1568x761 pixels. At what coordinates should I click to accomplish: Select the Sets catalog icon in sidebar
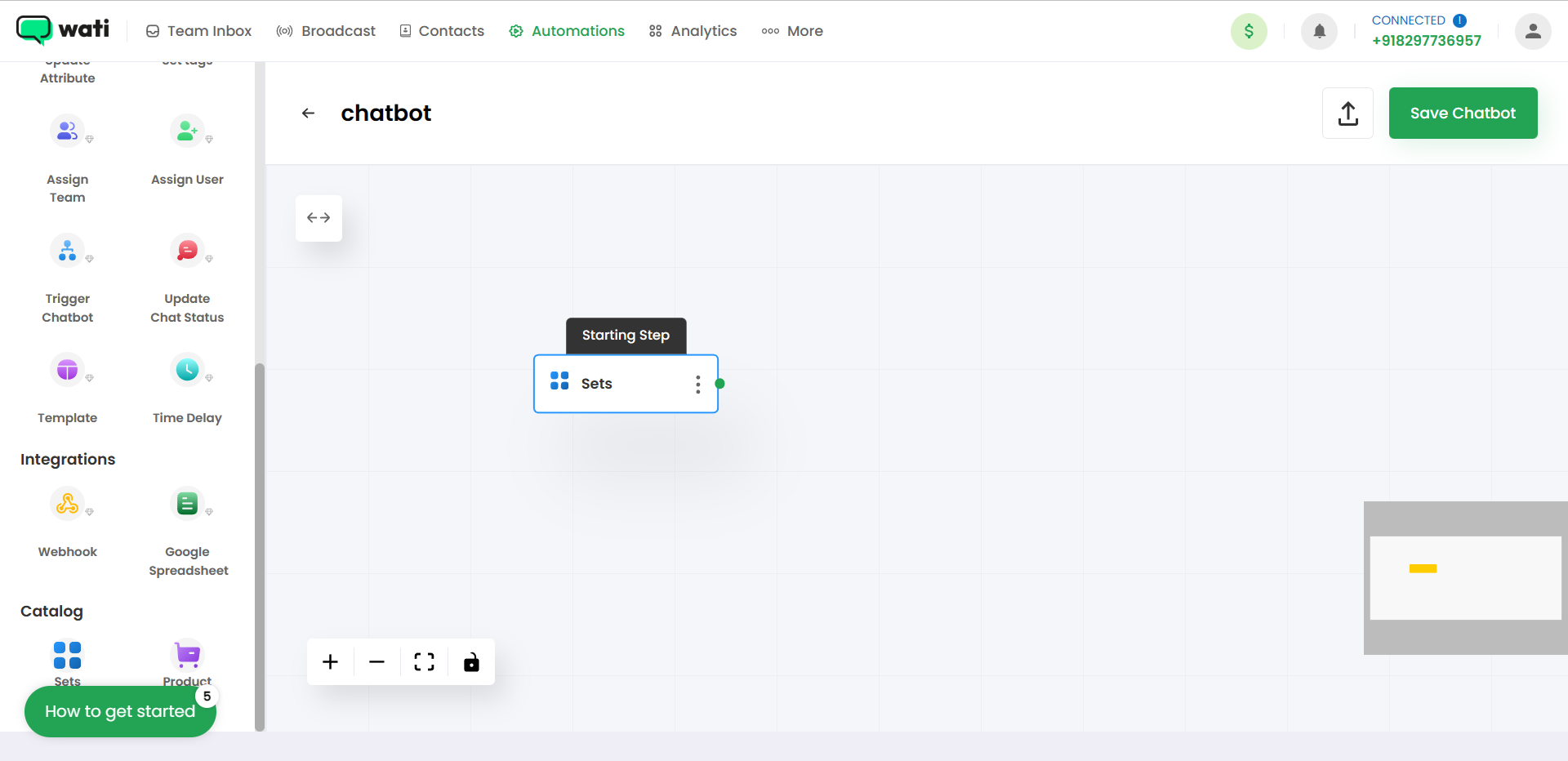(67, 655)
